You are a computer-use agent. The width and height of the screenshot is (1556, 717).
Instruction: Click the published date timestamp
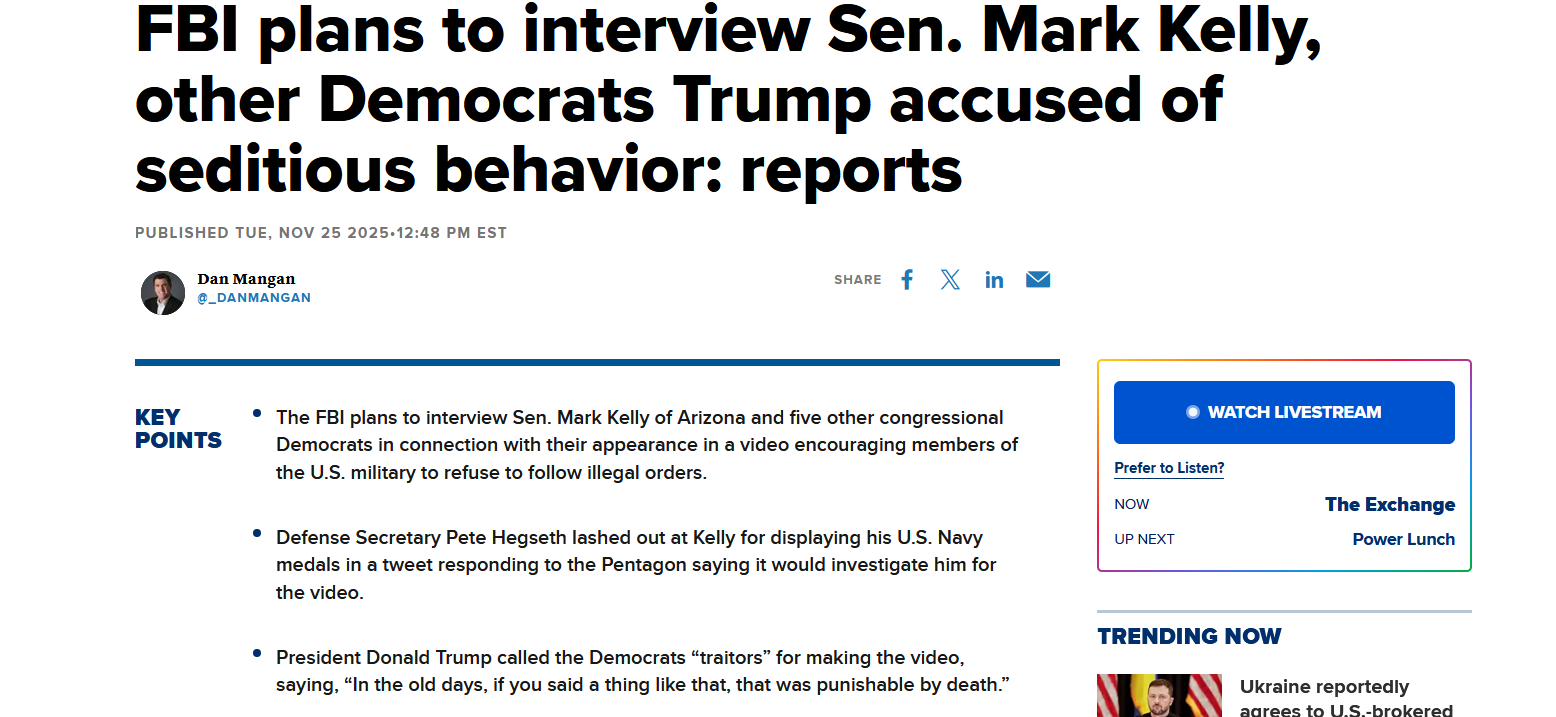pyautogui.click(x=321, y=233)
